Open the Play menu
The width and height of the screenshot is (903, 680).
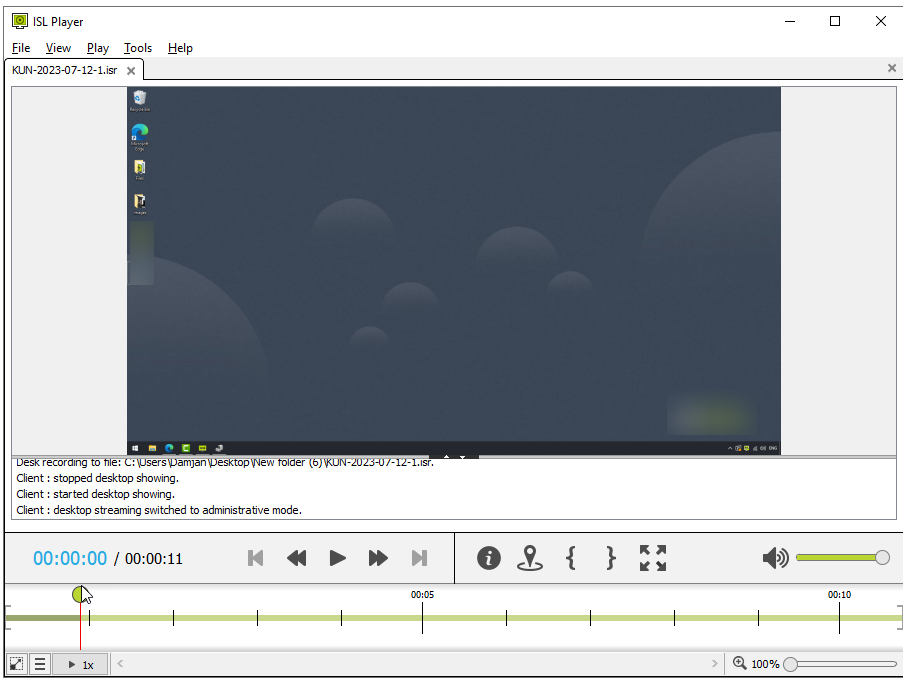[98, 48]
